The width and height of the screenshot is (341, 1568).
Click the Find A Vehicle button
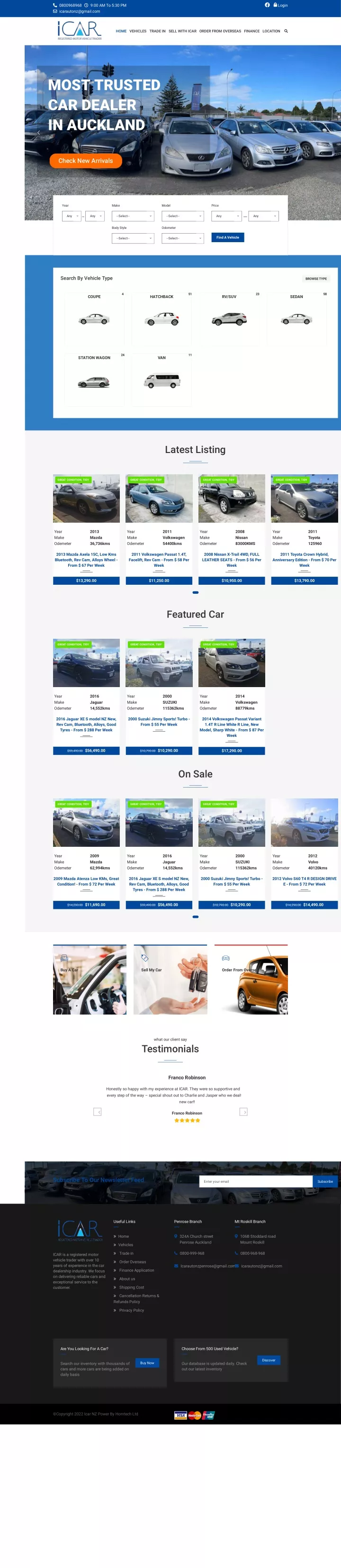tap(228, 237)
